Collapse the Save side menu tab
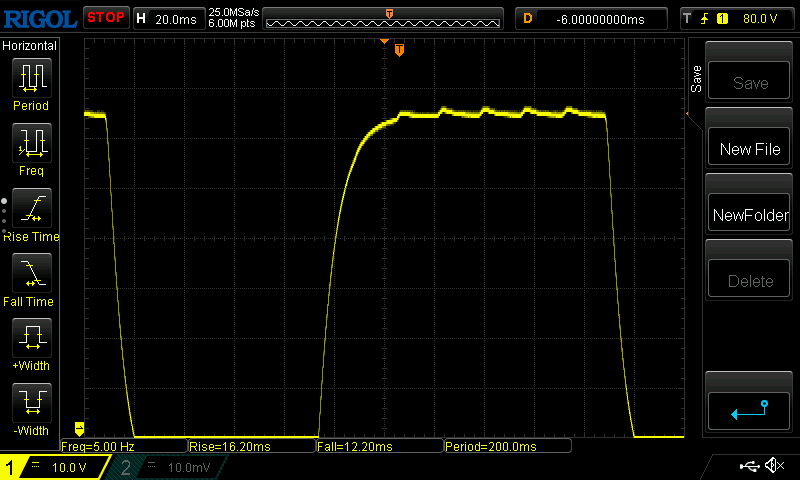This screenshot has height=480, width=800. 696,79
